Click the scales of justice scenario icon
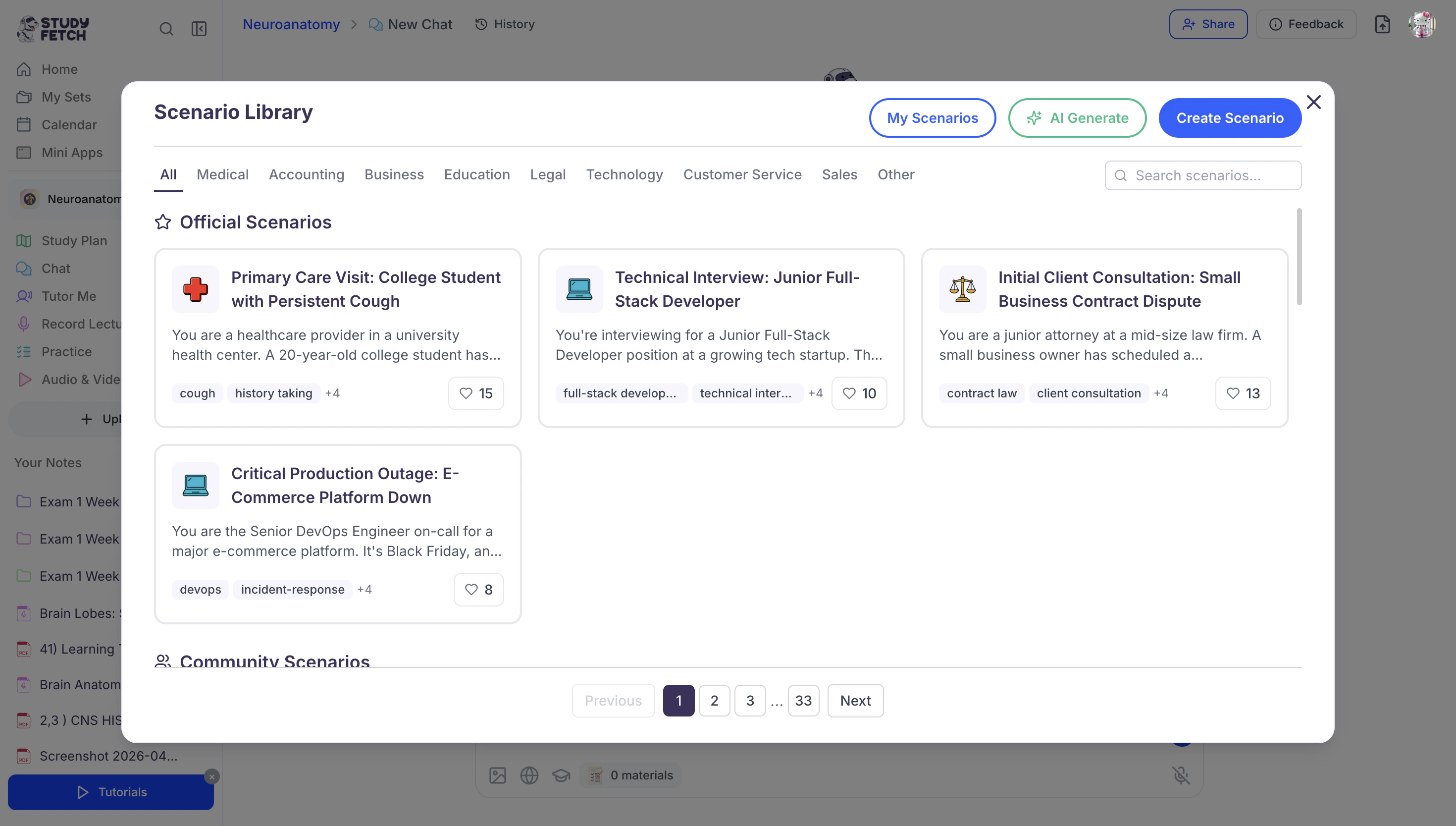1456x826 pixels. [x=962, y=289]
